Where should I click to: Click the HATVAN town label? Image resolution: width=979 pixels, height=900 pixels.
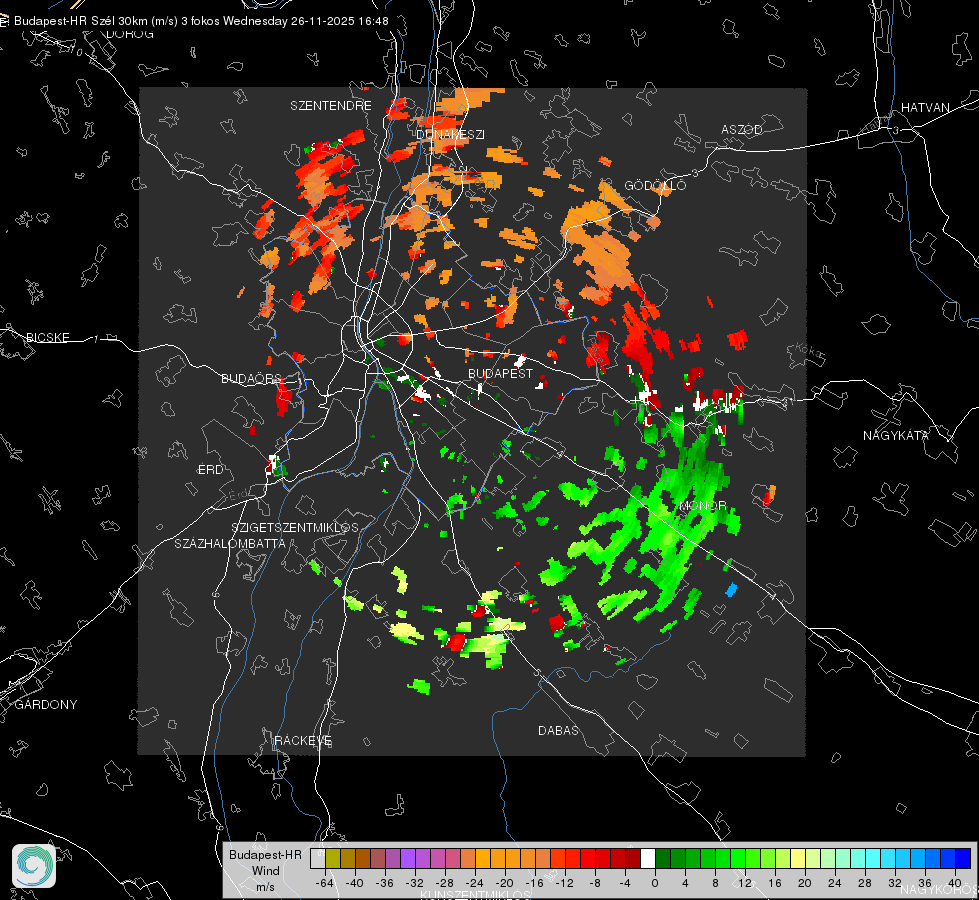[x=925, y=107]
